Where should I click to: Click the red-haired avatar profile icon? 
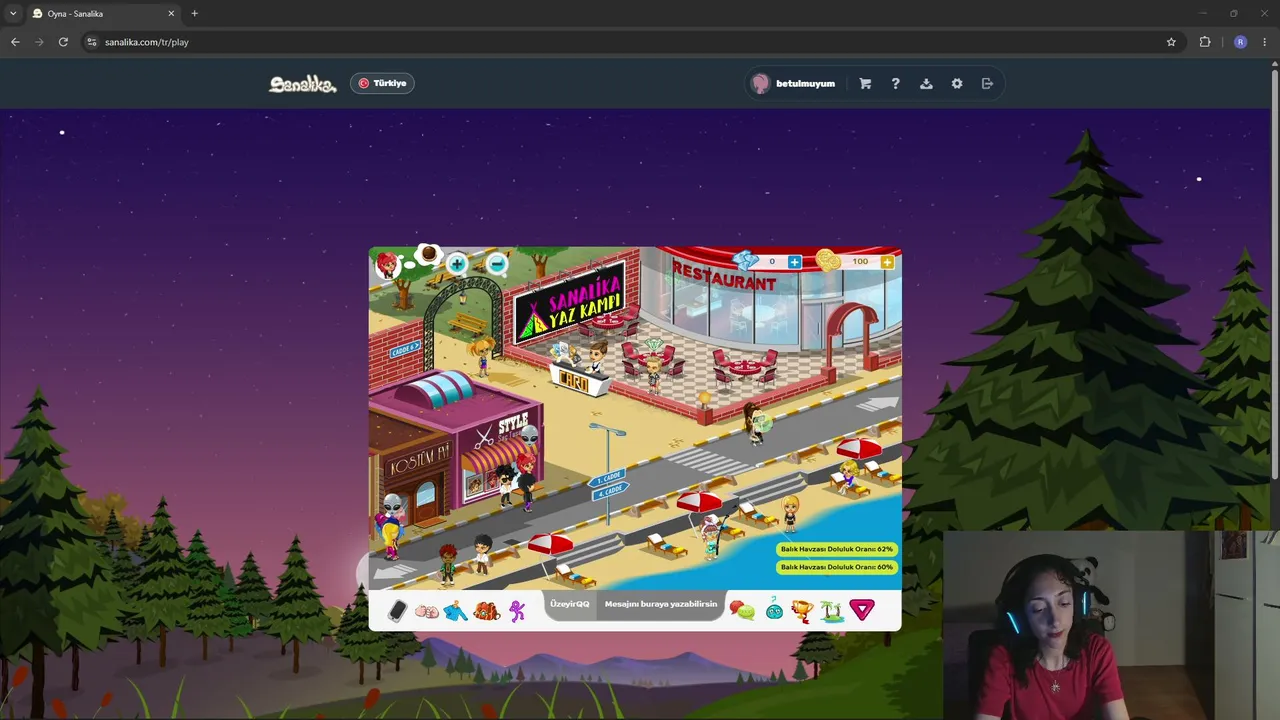click(387, 264)
